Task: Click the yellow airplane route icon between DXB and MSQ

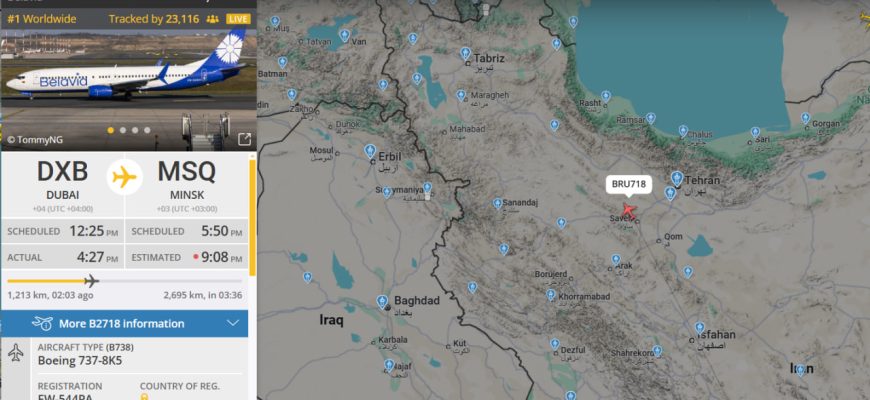Action: pyautogui.click(x=124, y=178)
